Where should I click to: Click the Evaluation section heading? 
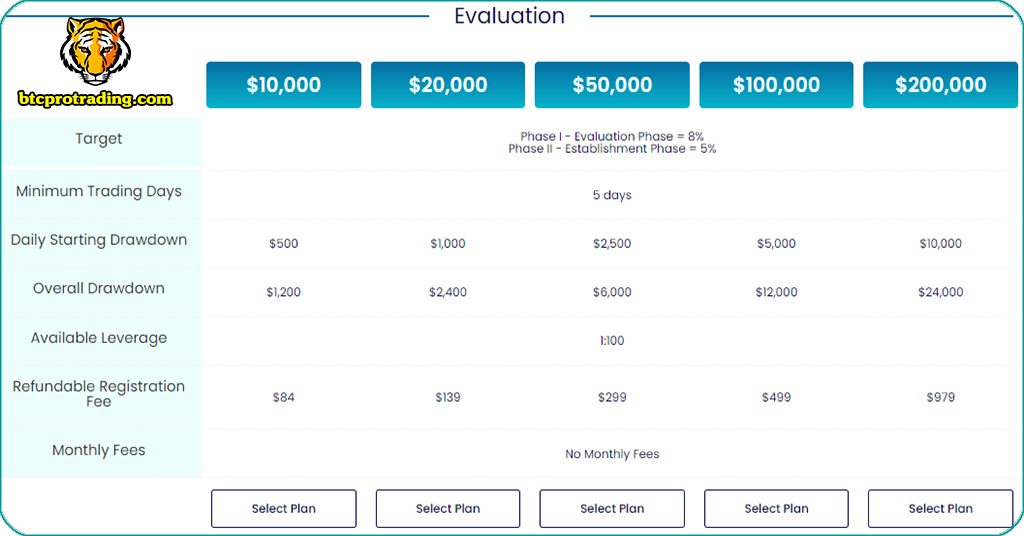pyautogui.click(x=509, y=16)
